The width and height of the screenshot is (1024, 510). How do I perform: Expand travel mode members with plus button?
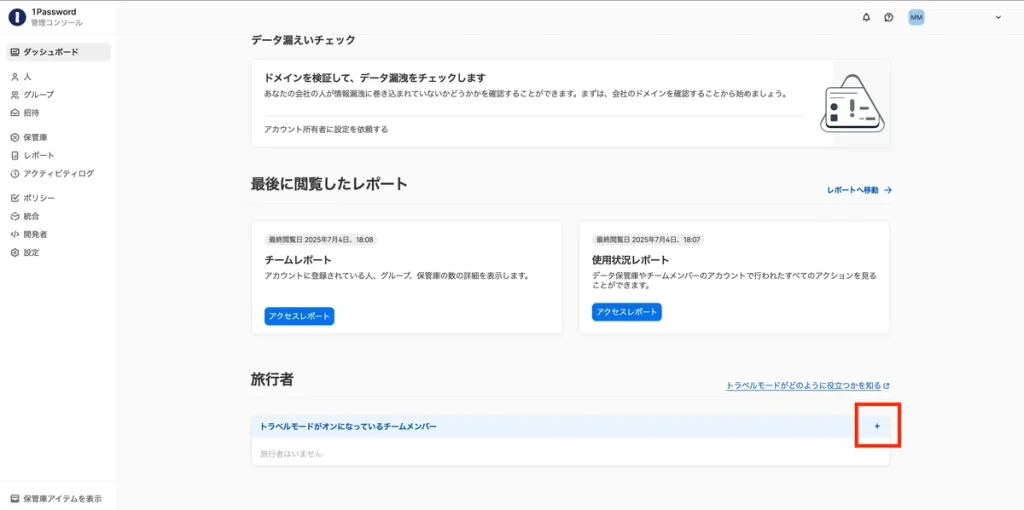point(877,426)
